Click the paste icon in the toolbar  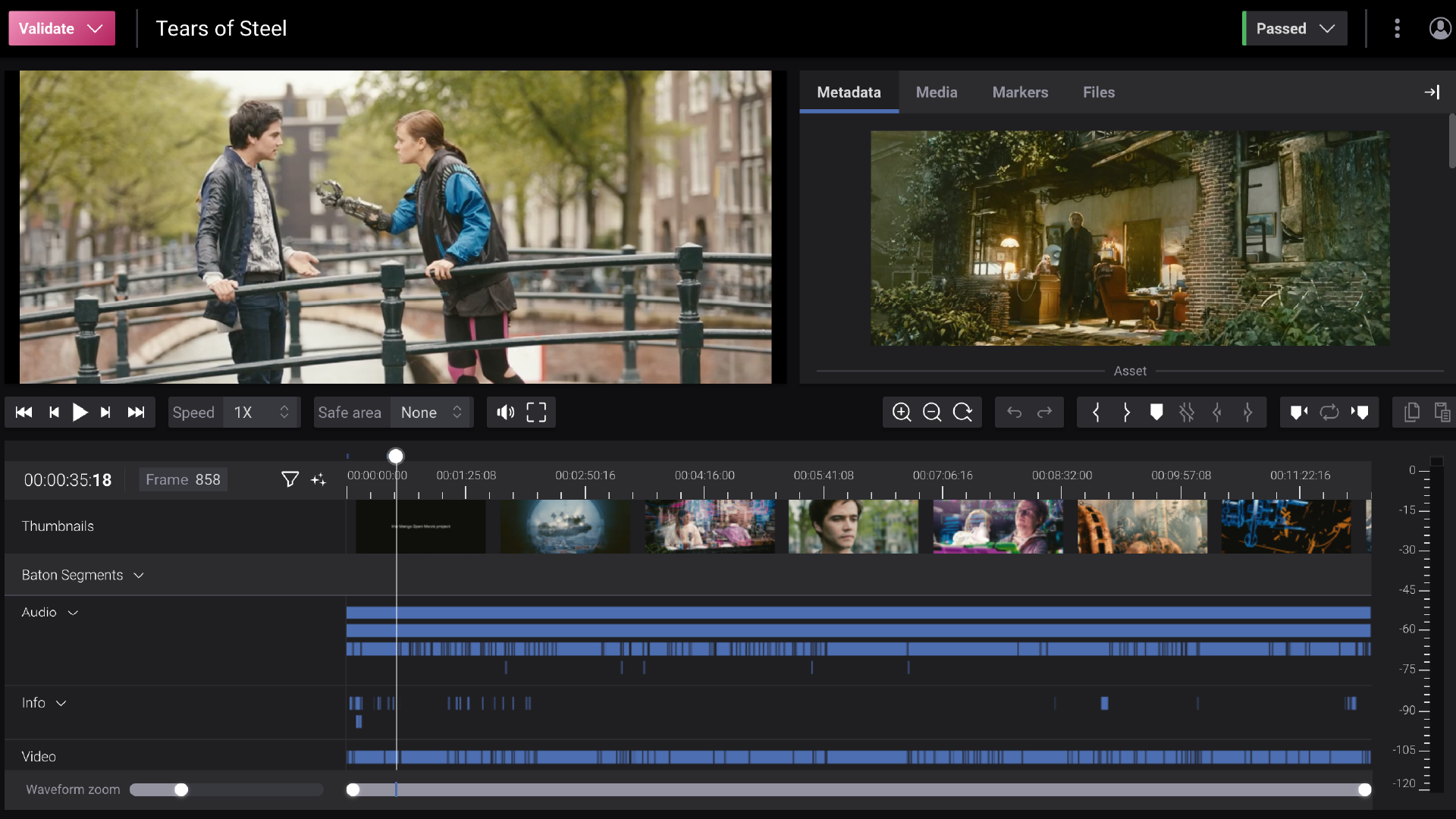[x=1442, y=413]
